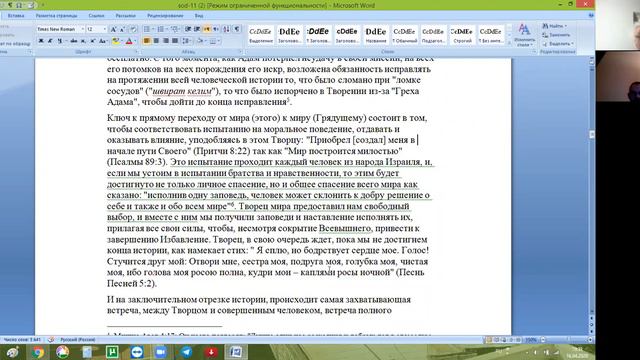Screen dimensions: 640x360
Task: Open line spacing dropdown
Action: (187, 41)
